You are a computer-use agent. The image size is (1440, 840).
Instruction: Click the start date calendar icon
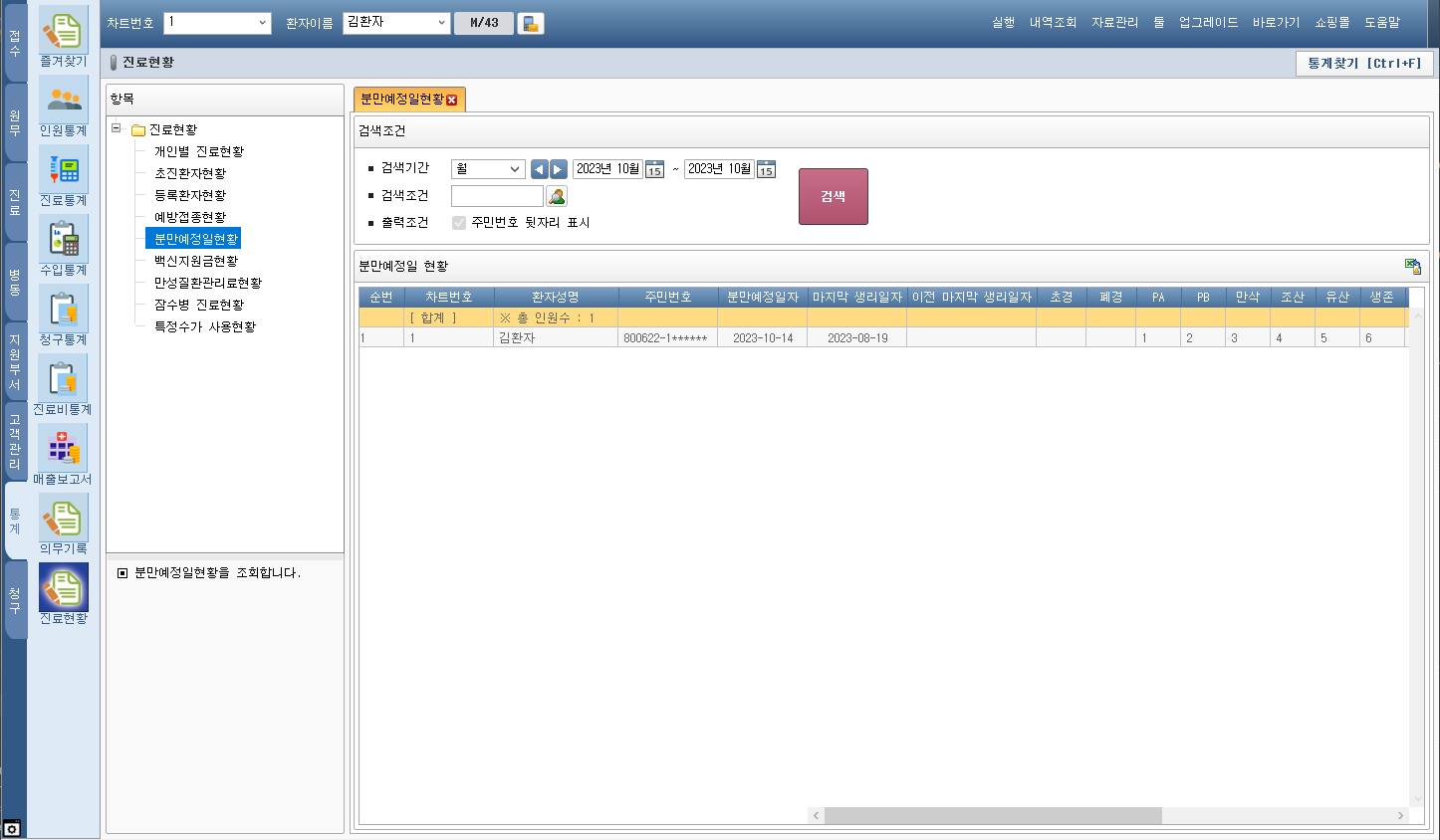point(654,169)
